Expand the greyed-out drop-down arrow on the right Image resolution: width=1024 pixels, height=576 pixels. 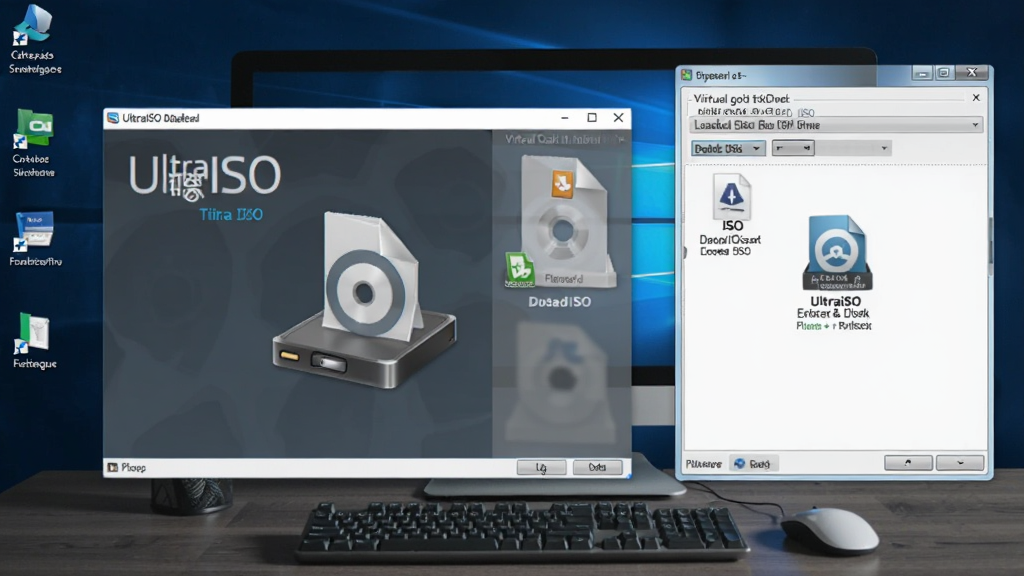884,148
